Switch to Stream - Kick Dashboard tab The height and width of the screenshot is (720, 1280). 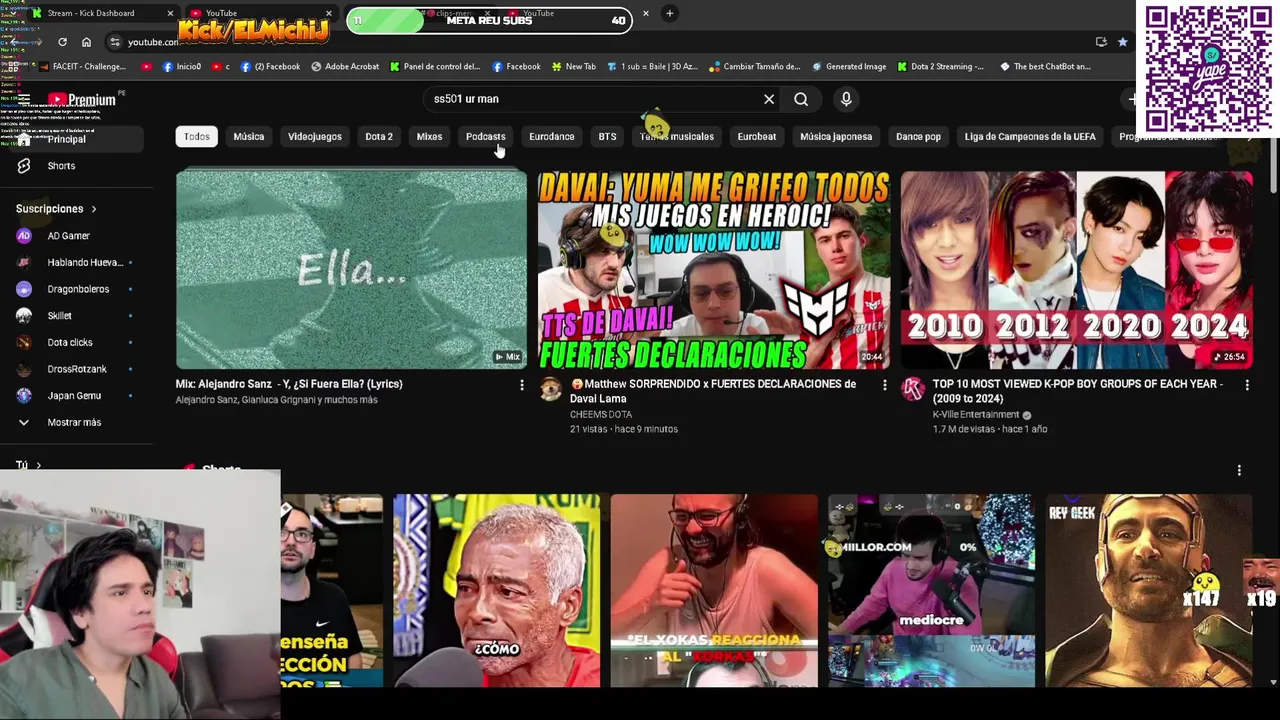point(100,13)
